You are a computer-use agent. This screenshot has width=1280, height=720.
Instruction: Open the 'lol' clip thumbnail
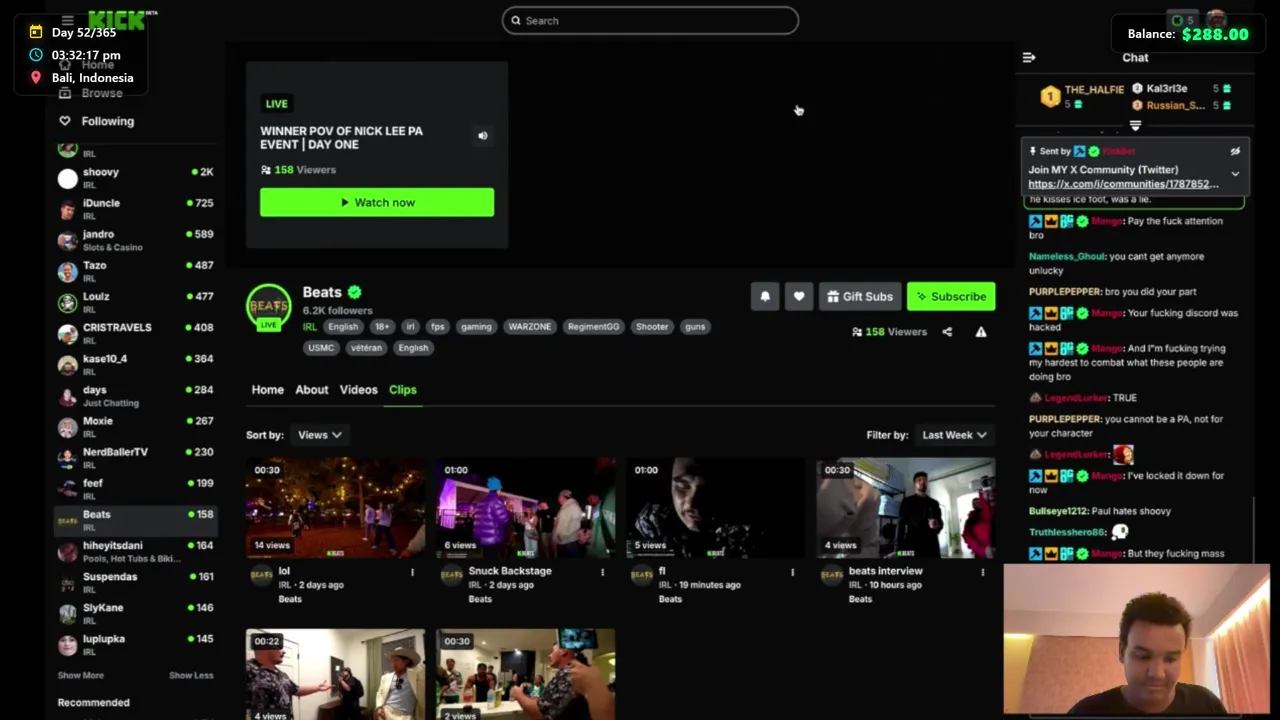[335, 508]
